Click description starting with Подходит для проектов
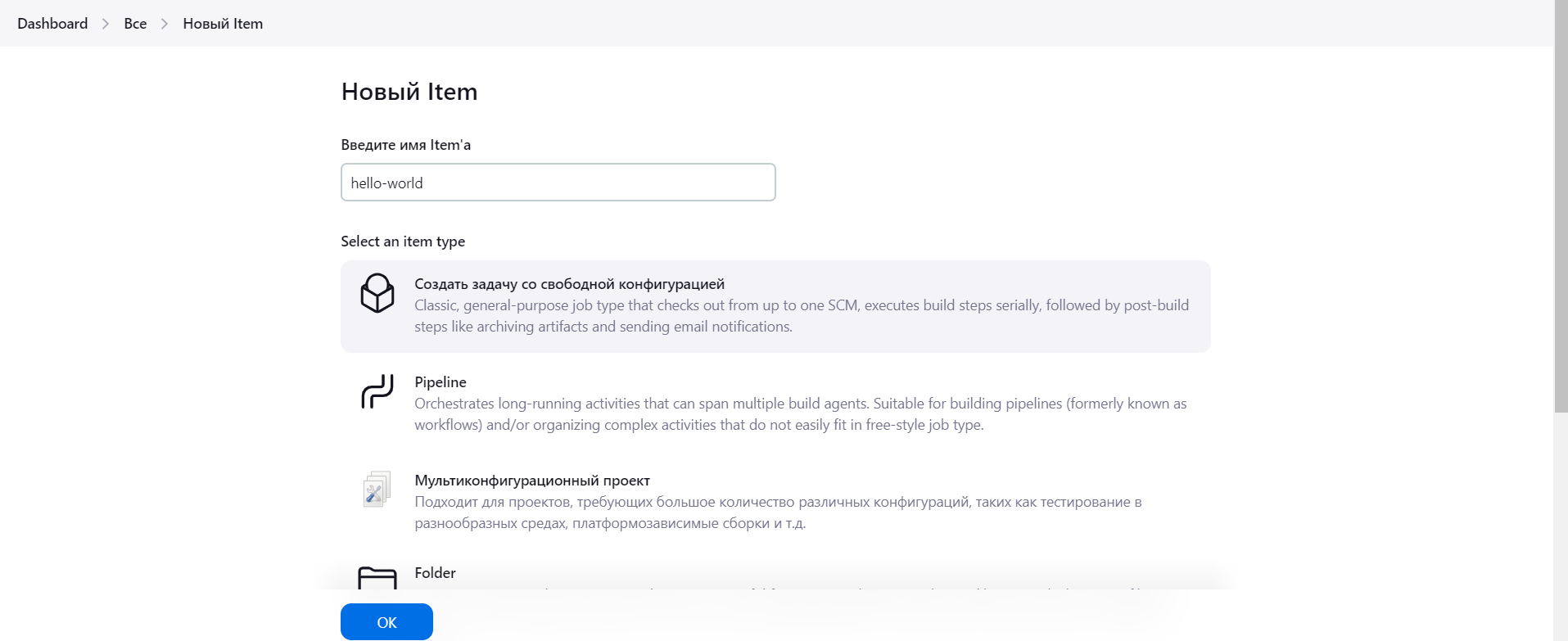The image size is (1568, 641). click(x=778, y=512)
